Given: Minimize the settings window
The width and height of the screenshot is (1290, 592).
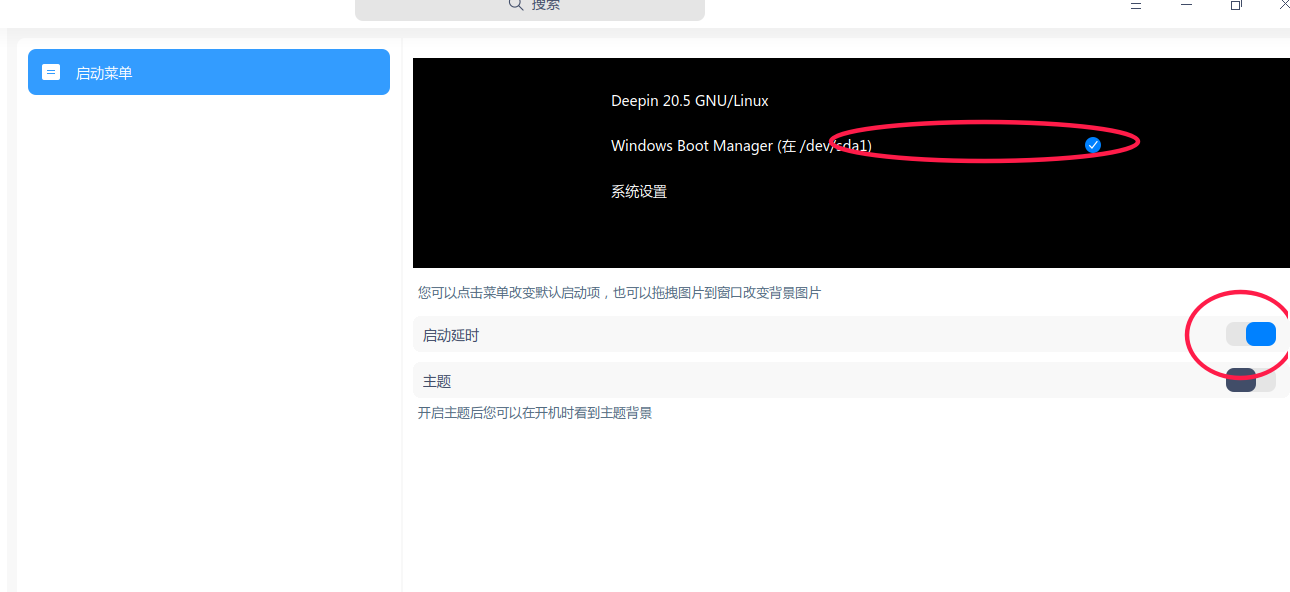Looking at the screenshot, I should 1186,5.
